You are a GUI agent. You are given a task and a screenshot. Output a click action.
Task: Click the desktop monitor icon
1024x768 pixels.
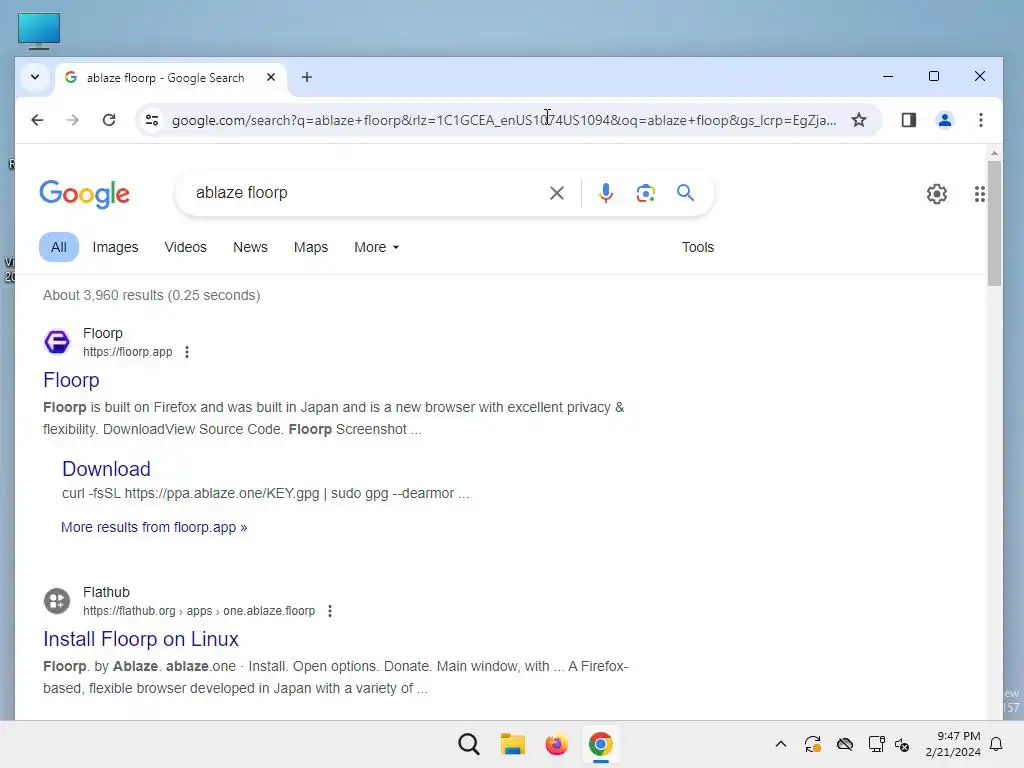[39, 31]
